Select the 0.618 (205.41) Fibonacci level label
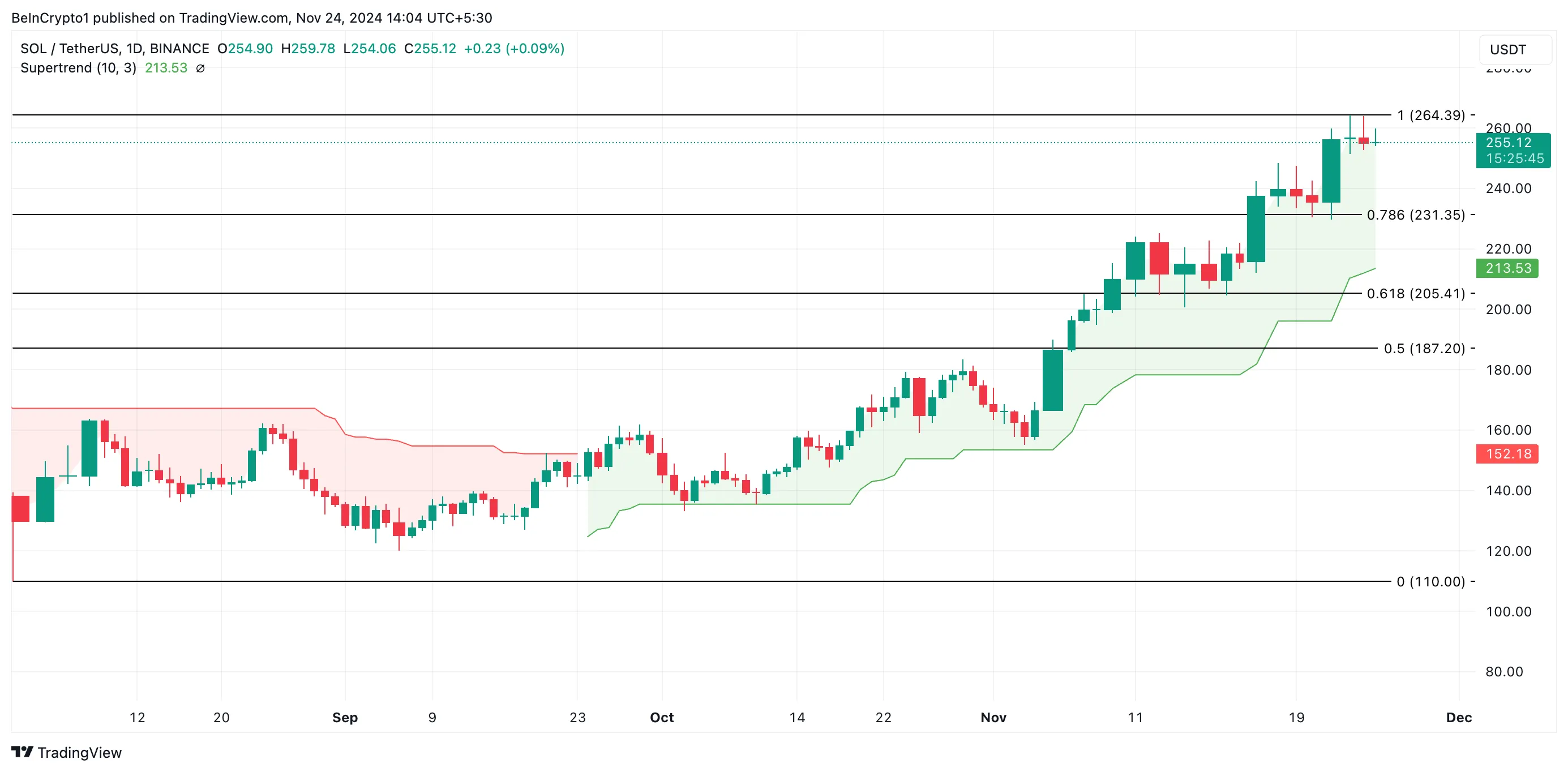Screen dimensions: 1568x772 [1416, 293]
